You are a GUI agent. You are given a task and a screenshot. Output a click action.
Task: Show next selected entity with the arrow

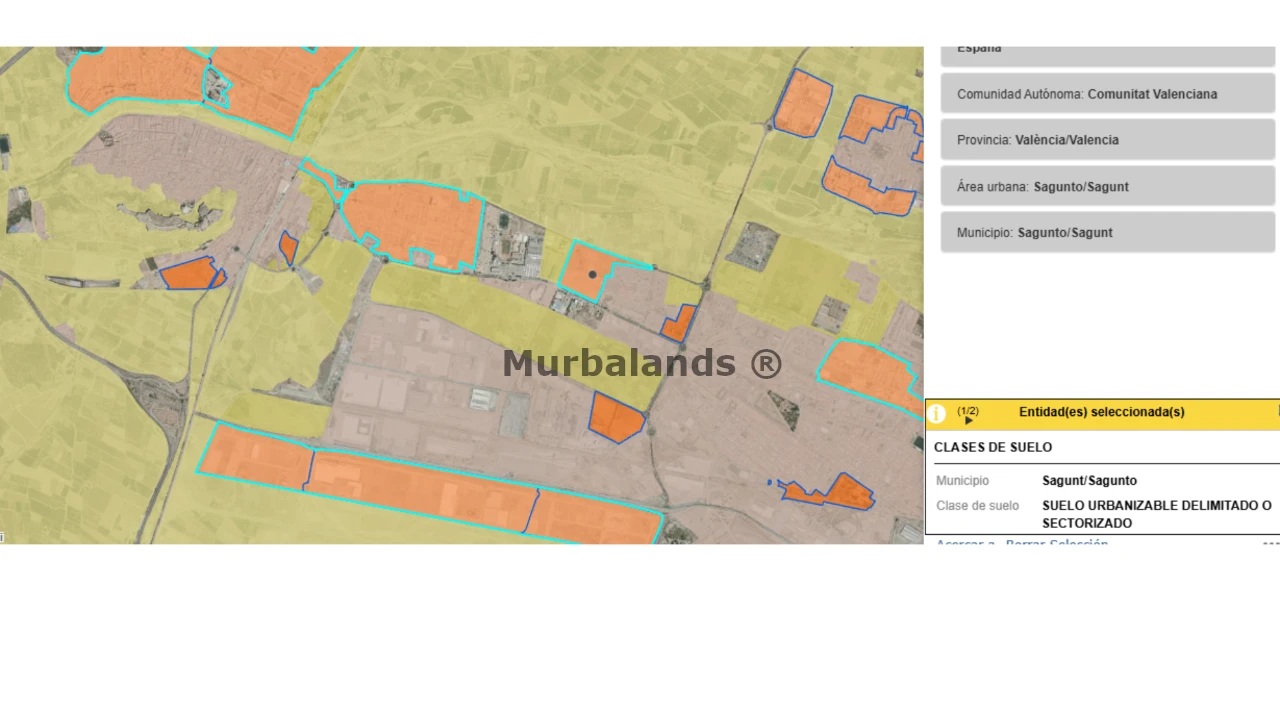tap(968, 421)
